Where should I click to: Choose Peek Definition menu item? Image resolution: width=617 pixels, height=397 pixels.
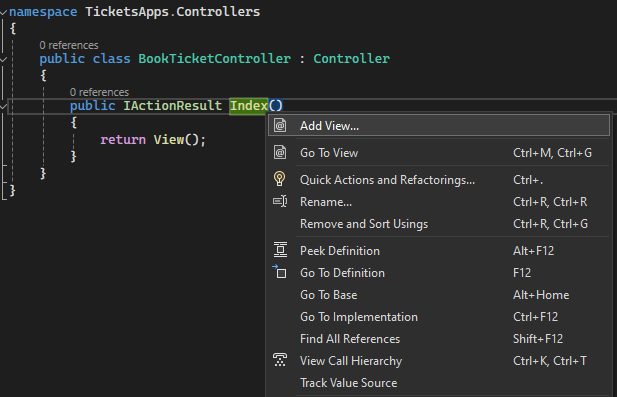tap(439, 251)
